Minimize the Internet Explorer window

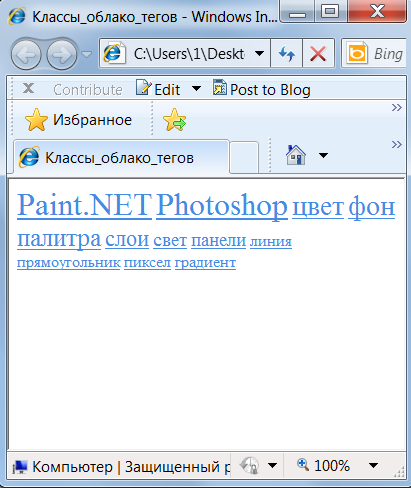[297, 12]
